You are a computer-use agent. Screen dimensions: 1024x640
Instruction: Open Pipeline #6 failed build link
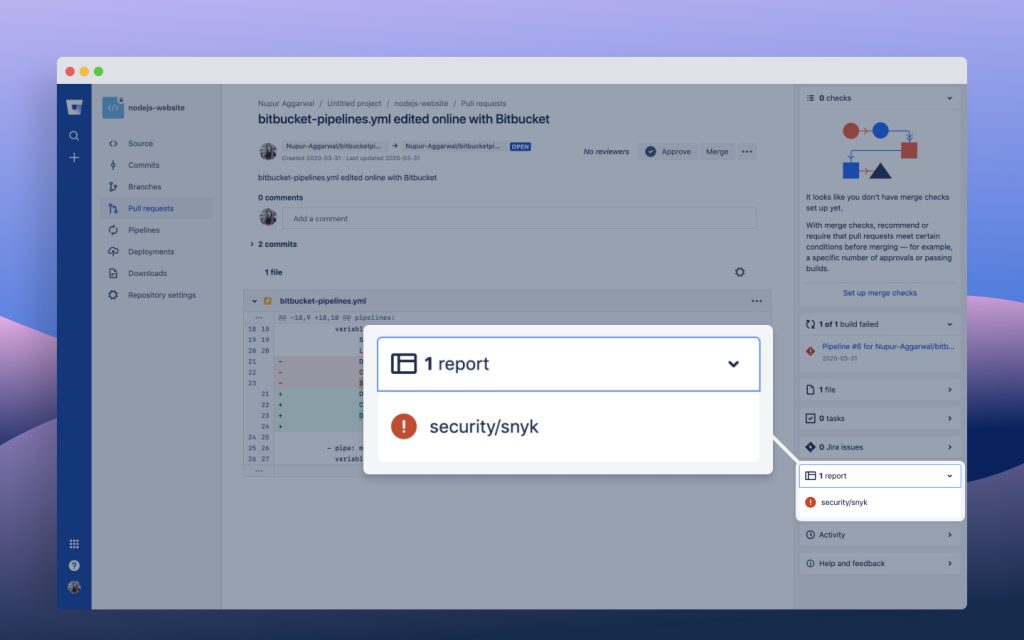click(x=888, y=347)
